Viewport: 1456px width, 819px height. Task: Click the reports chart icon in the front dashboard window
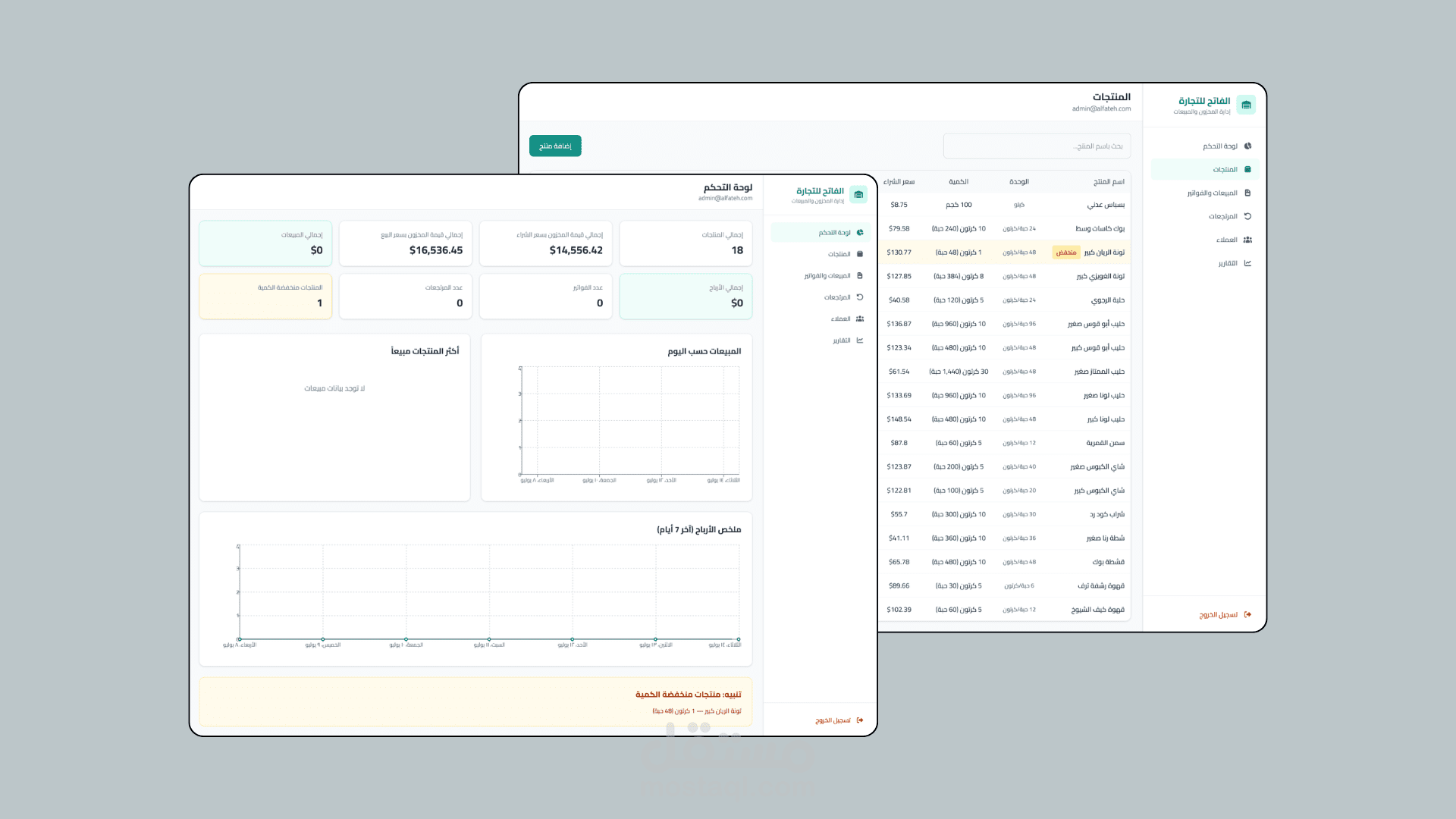pyautogui.click(x=860, y=340)
